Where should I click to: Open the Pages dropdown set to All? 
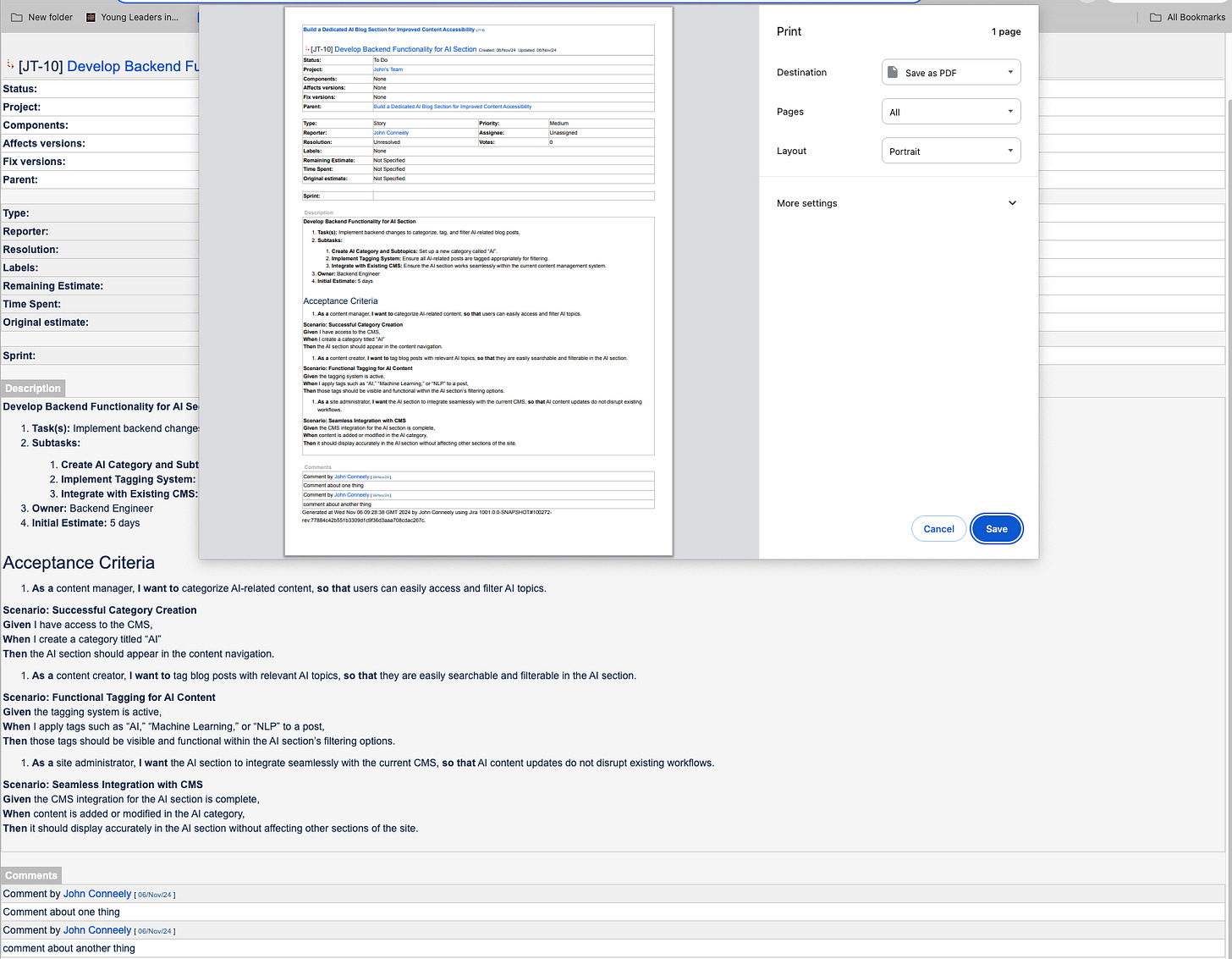(951, 112)
